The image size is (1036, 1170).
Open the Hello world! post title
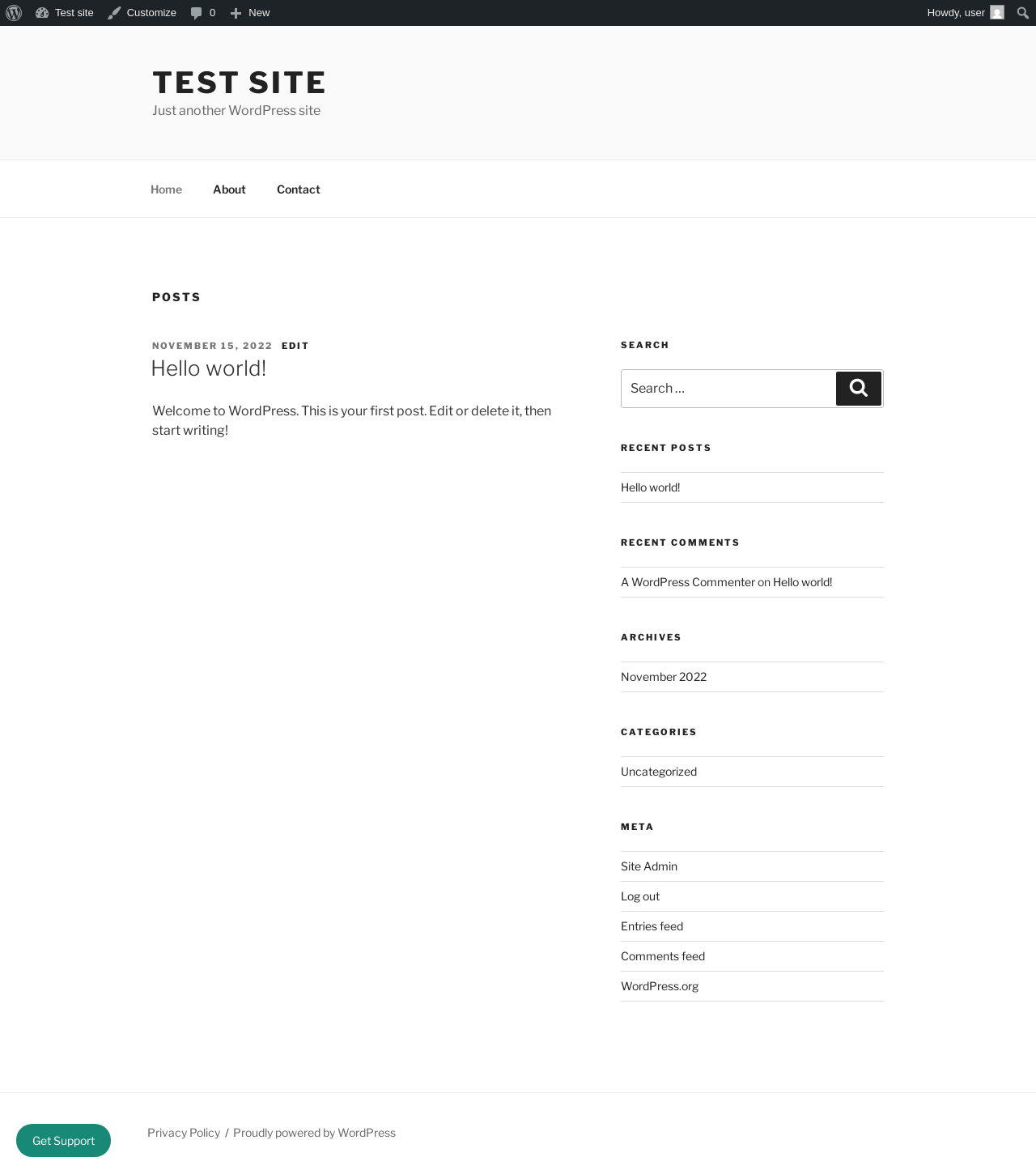point(209,368)
